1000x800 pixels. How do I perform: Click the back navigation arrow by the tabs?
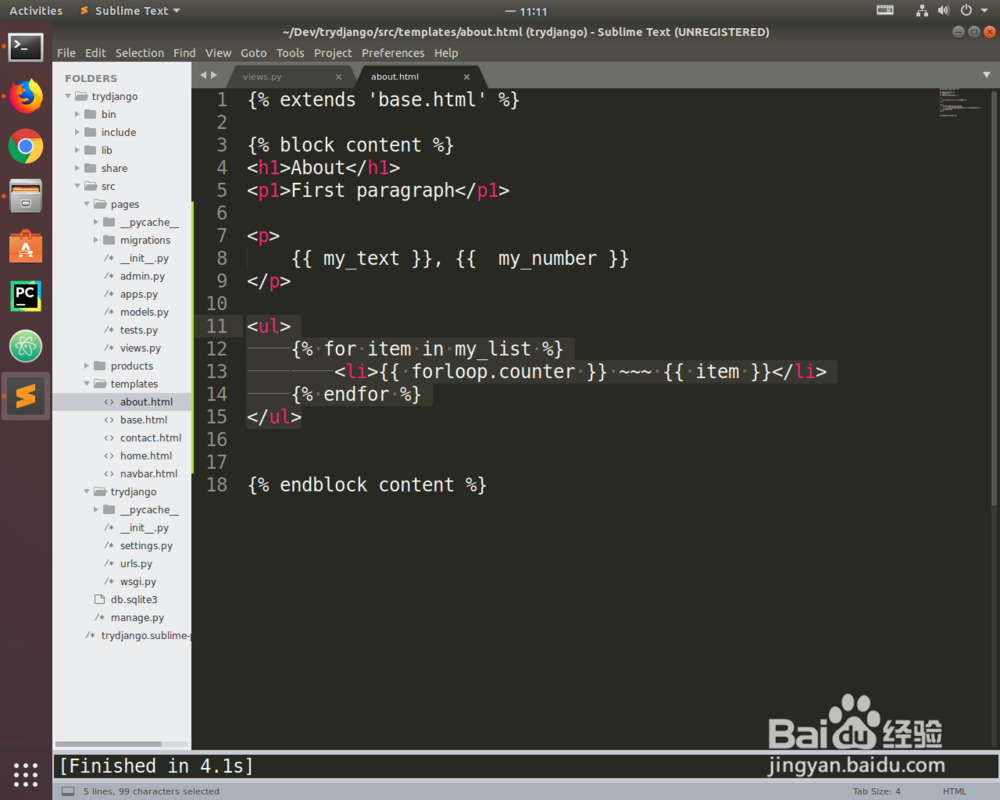(203, 75)
